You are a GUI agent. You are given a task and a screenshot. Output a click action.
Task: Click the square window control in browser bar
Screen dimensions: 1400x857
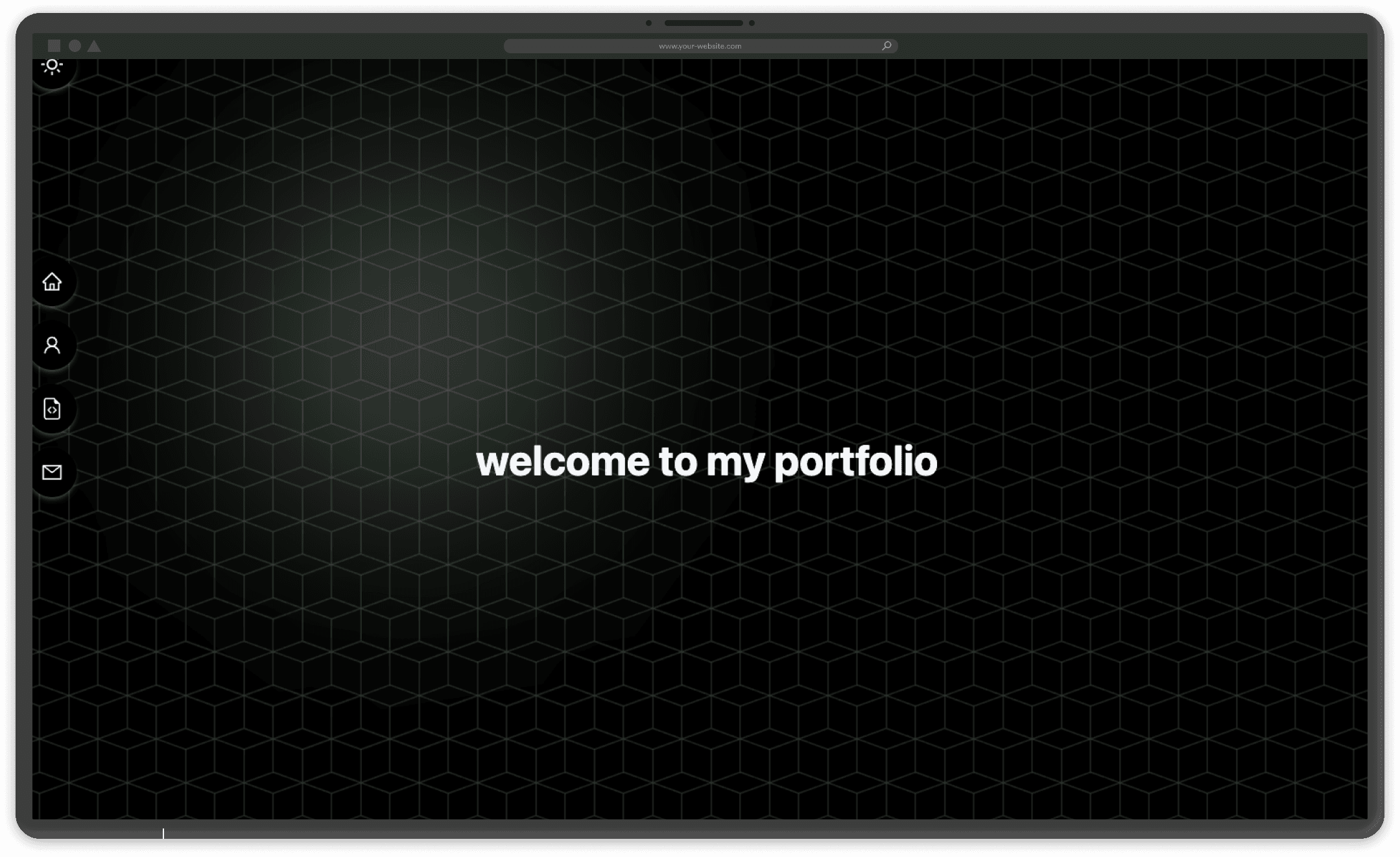click(54, 45)
